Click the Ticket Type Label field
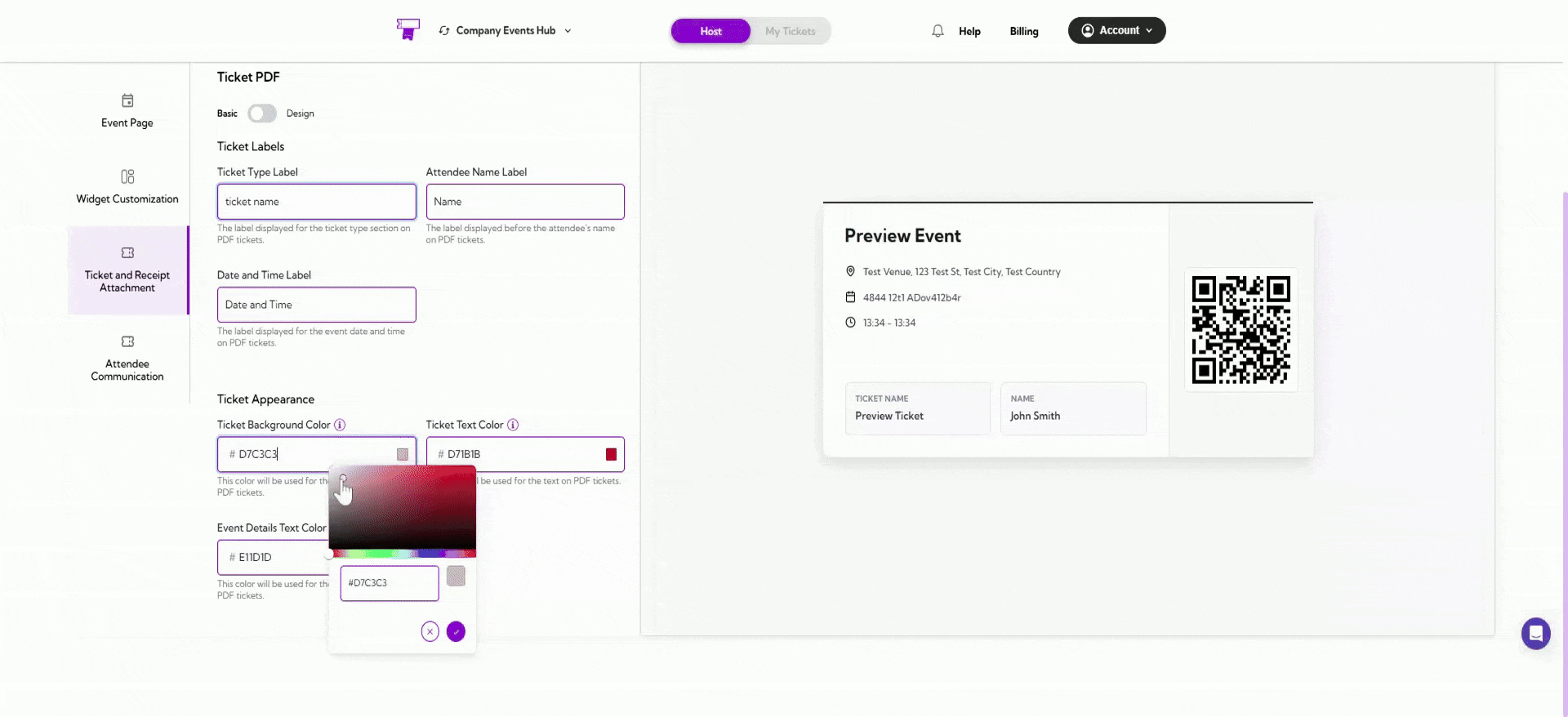Viewport: 1568px width, 717px height. coord(317,202)
